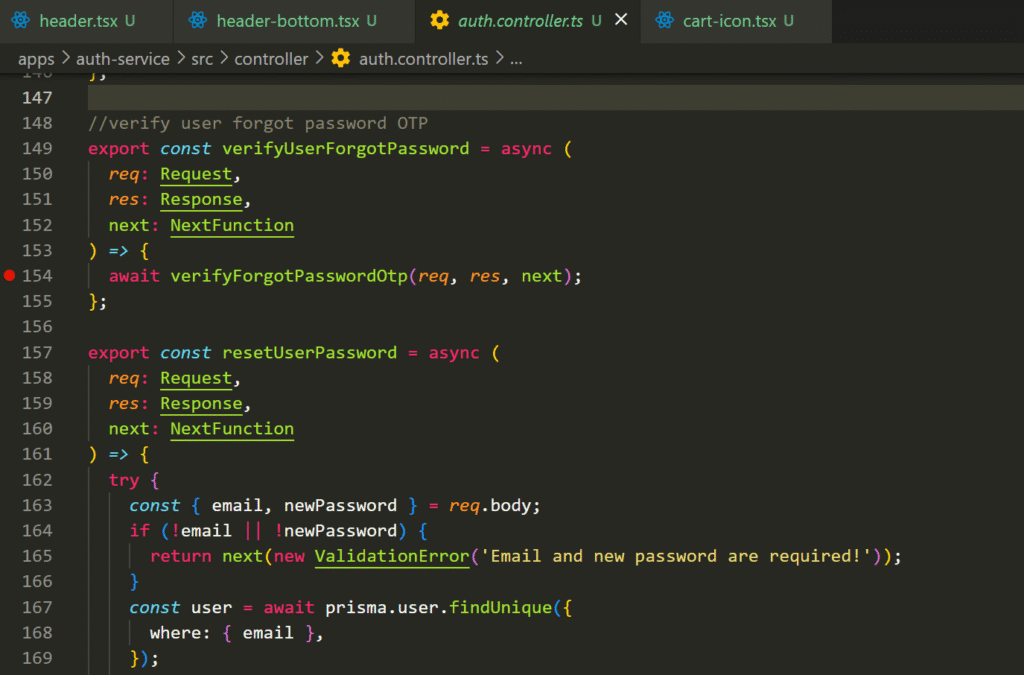This screenshot has height=675, width=1024.
Task: Open src breadcrumb folder list
Action: coord(202,58)
